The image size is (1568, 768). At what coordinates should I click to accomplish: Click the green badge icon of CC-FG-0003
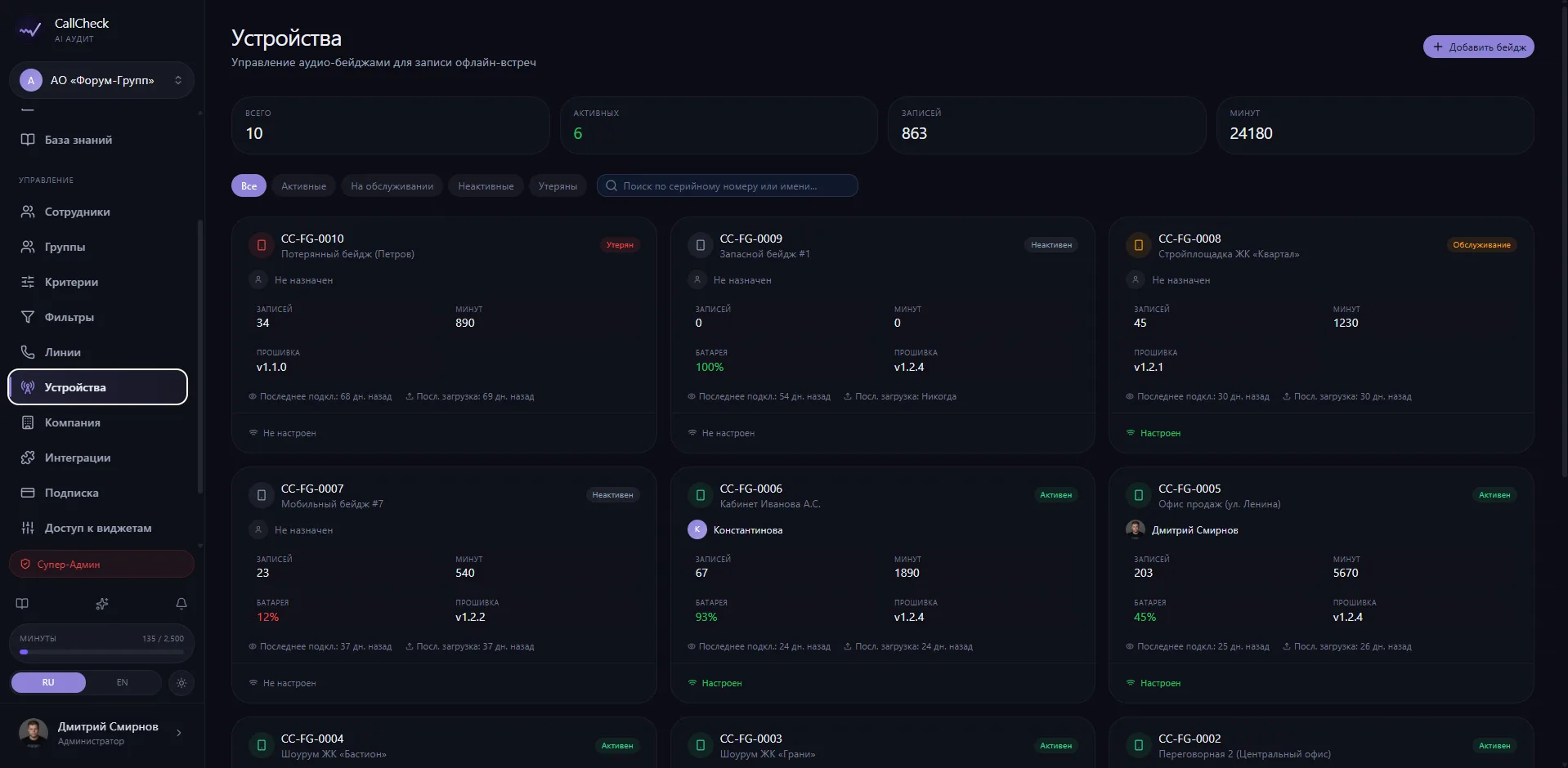(701, 745)
